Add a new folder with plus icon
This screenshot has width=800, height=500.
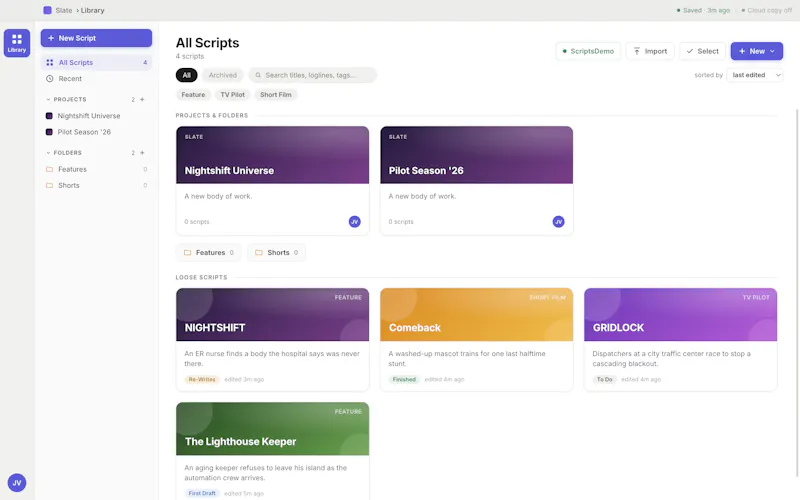(x=142, y=153)
